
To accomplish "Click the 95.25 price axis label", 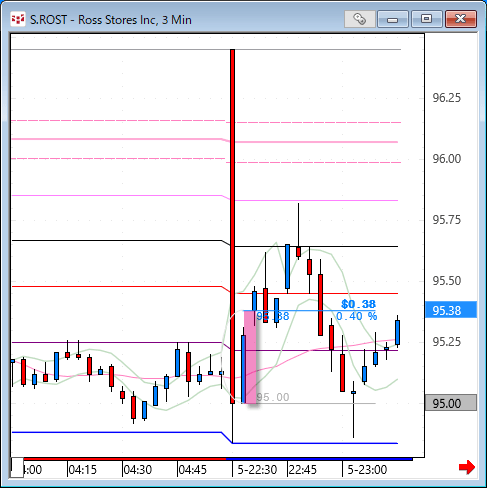I will [447, 342].
